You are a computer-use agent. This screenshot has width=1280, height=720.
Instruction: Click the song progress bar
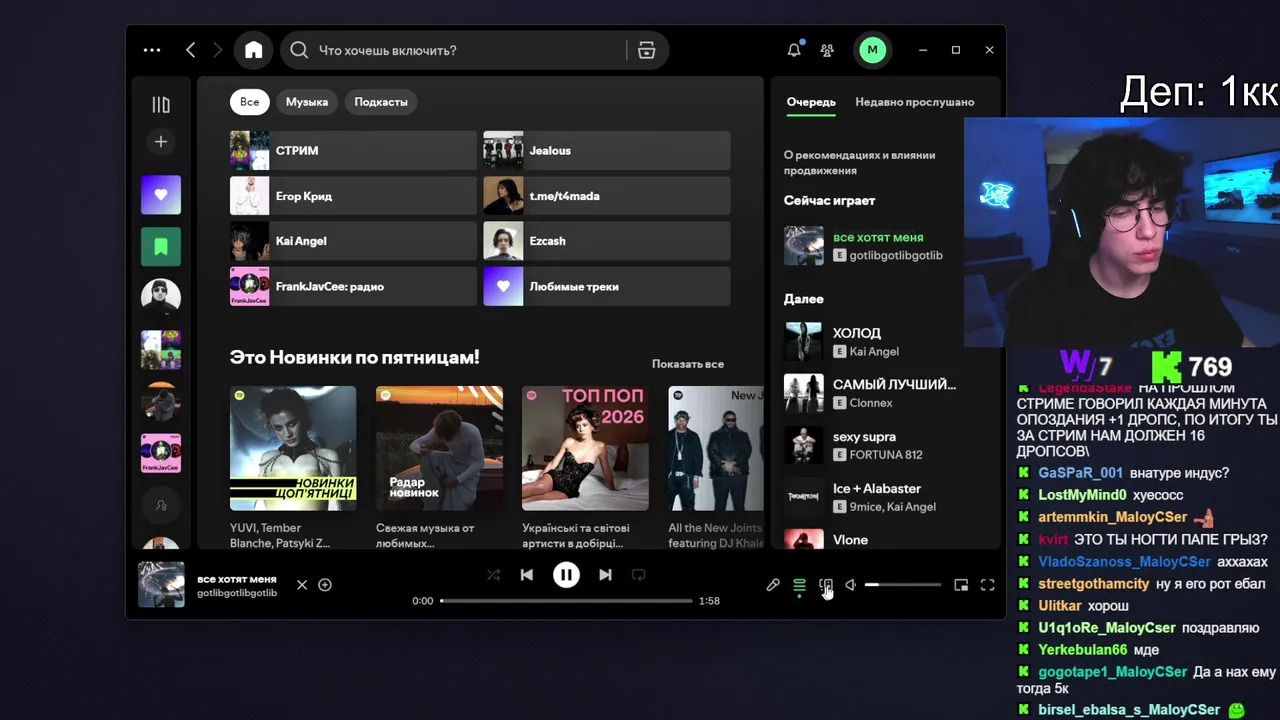pyautogui.click(x=566, y=601)
